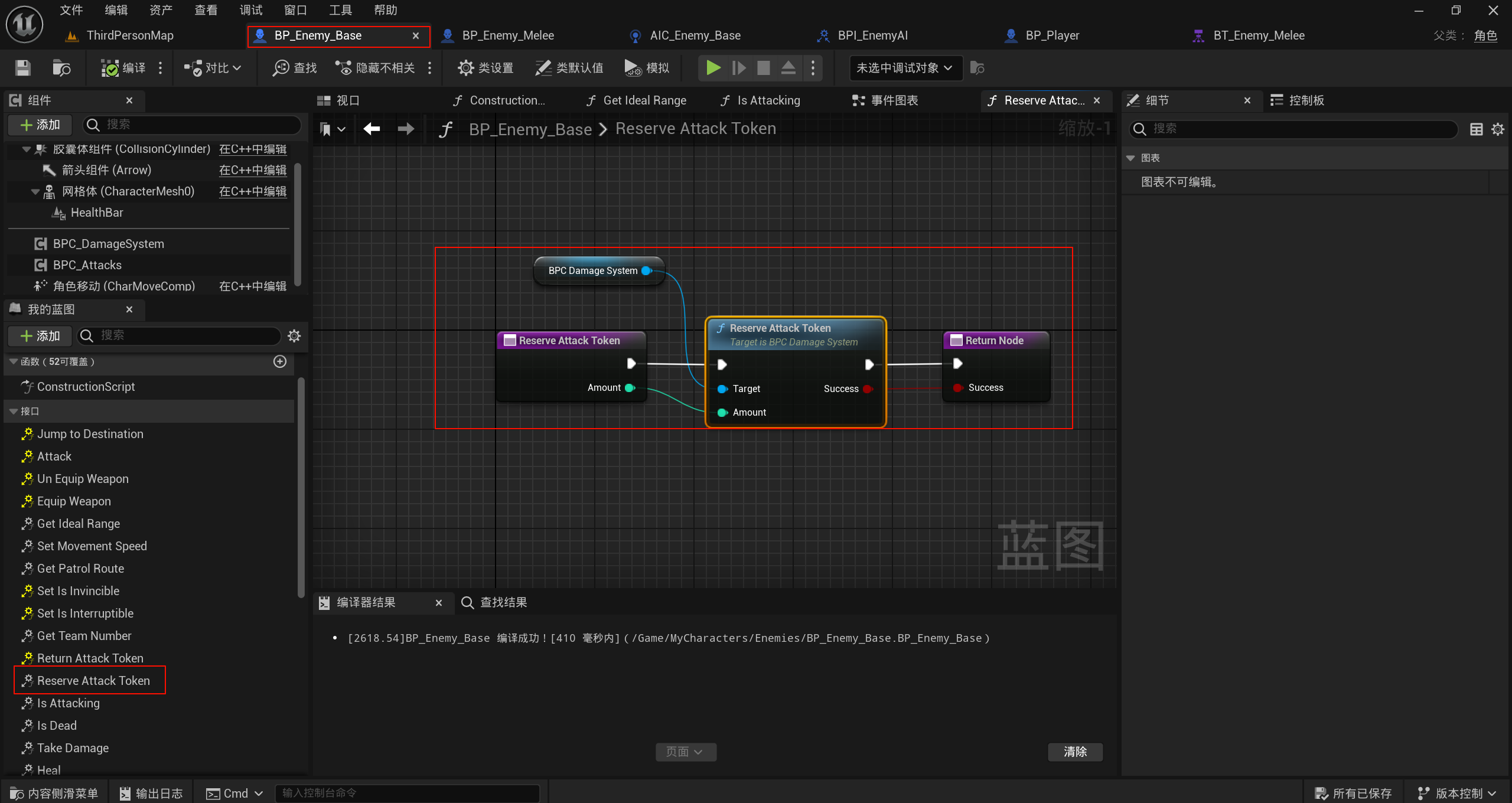Click the Save blueprint disk icon
1512x803 pixels.
pyautogui.click(x=23, y=68)
